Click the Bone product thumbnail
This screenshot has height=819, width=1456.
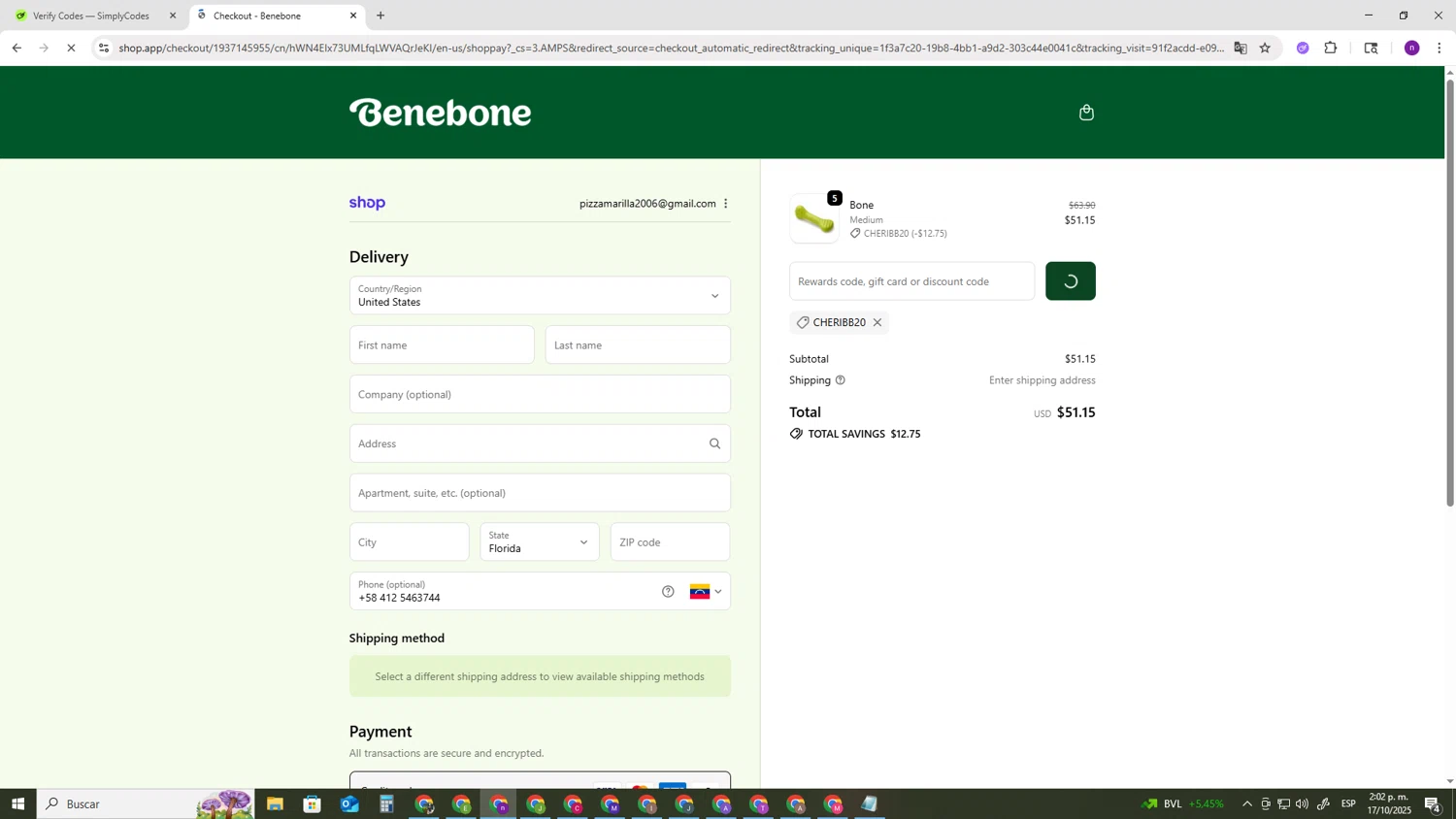(x=814, y=218)
